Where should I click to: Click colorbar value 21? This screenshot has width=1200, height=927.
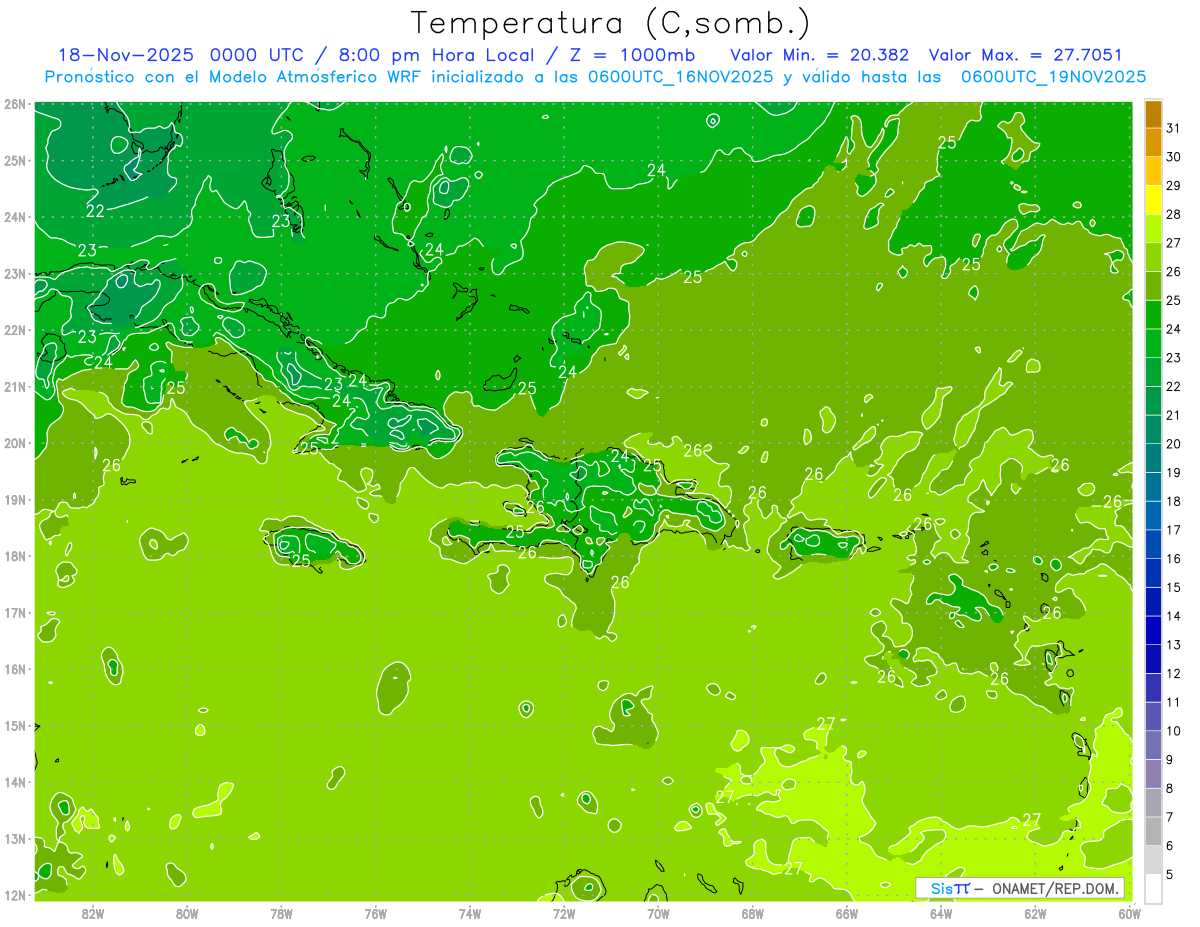pyautogui.click(x=1174, y=415)
